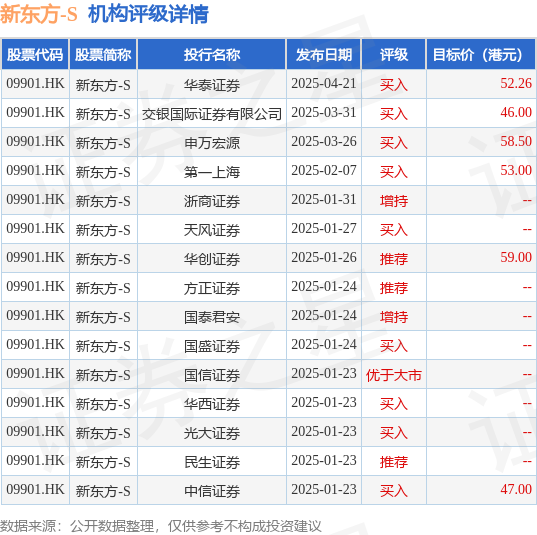Image resolution: width=537 pixels, height=535 pixels.
Task: Click the 数据来源 footer note
Action: tap(161, 526)
